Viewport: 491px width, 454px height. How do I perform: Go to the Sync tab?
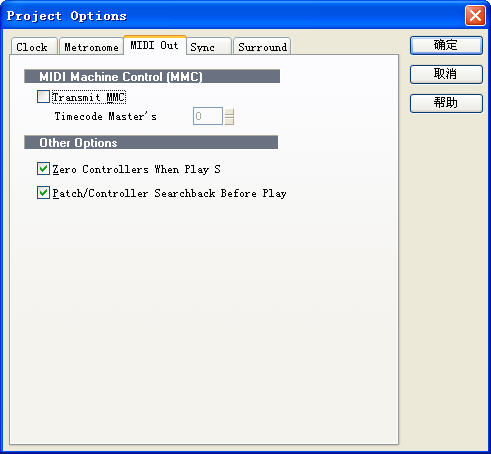tap(209, 46)
